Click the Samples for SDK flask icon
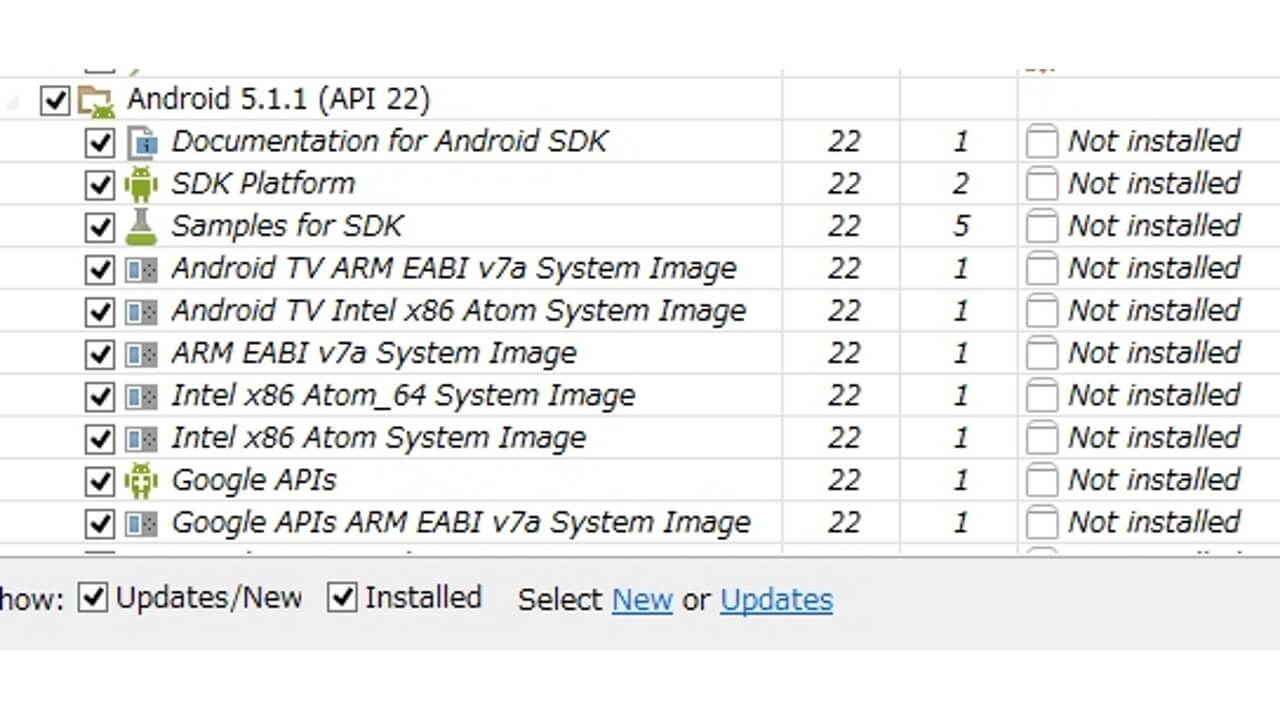This screenshot has height=720, width=1280. (143, 226)
